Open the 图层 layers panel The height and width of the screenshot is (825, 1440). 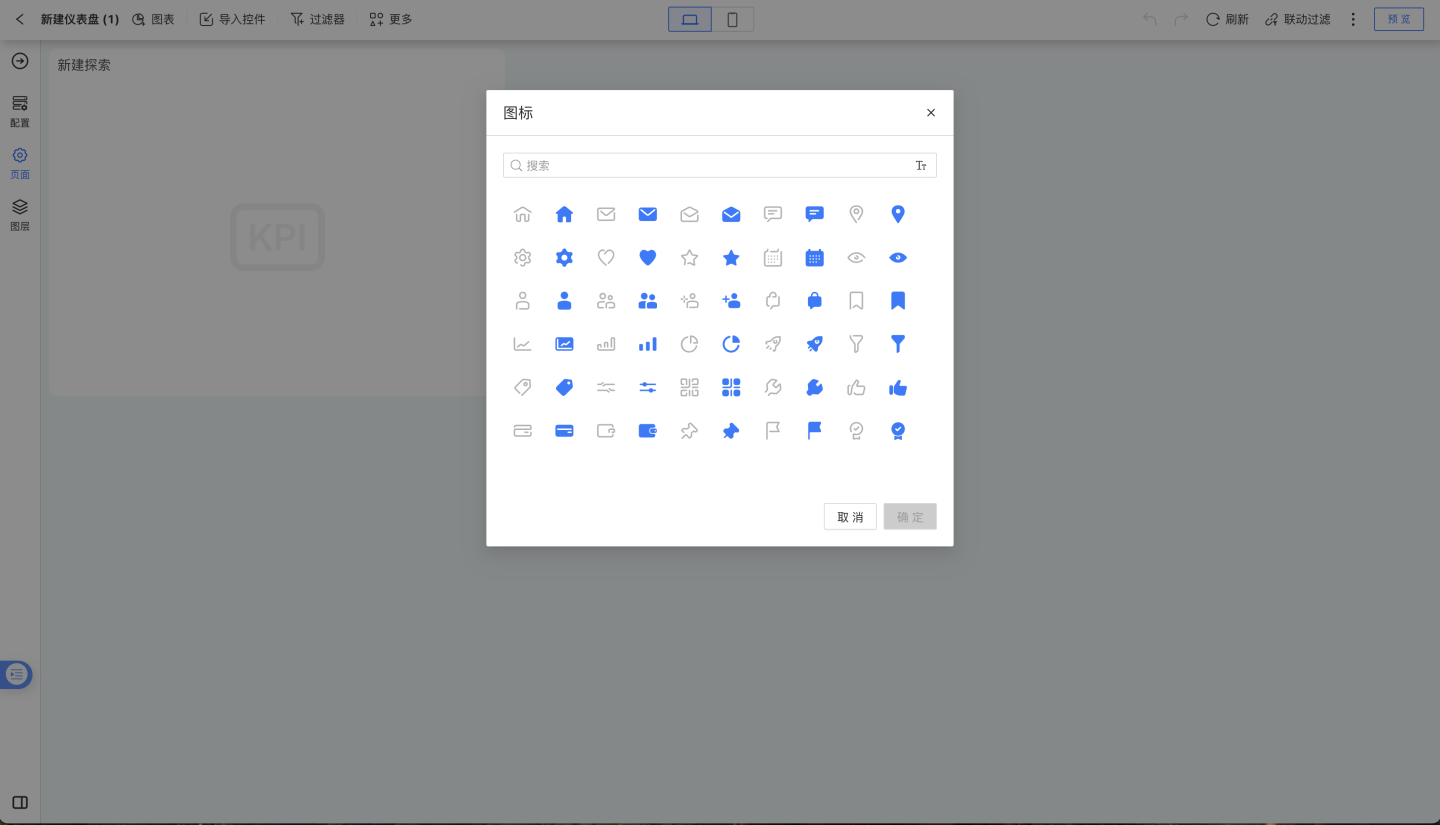pyautogui.click(x=20, y=214)
